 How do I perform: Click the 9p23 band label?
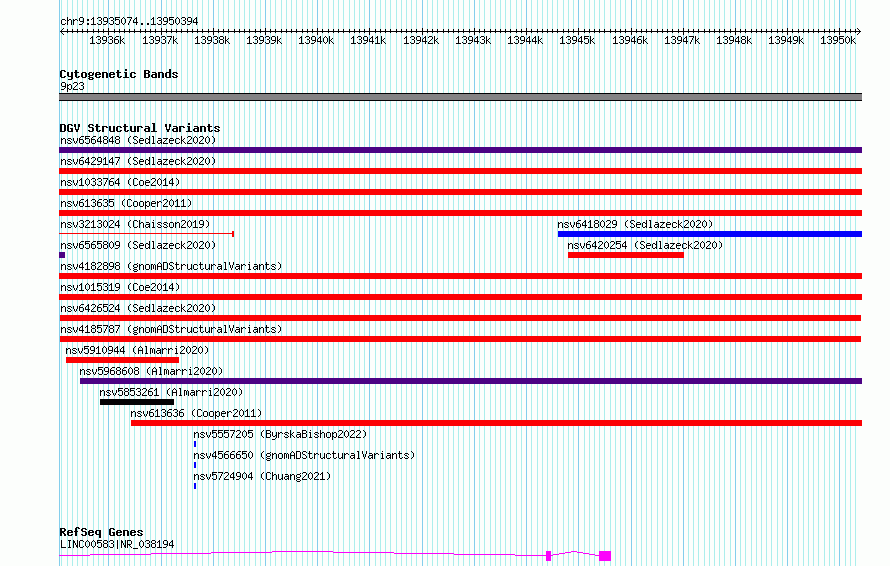72,86
